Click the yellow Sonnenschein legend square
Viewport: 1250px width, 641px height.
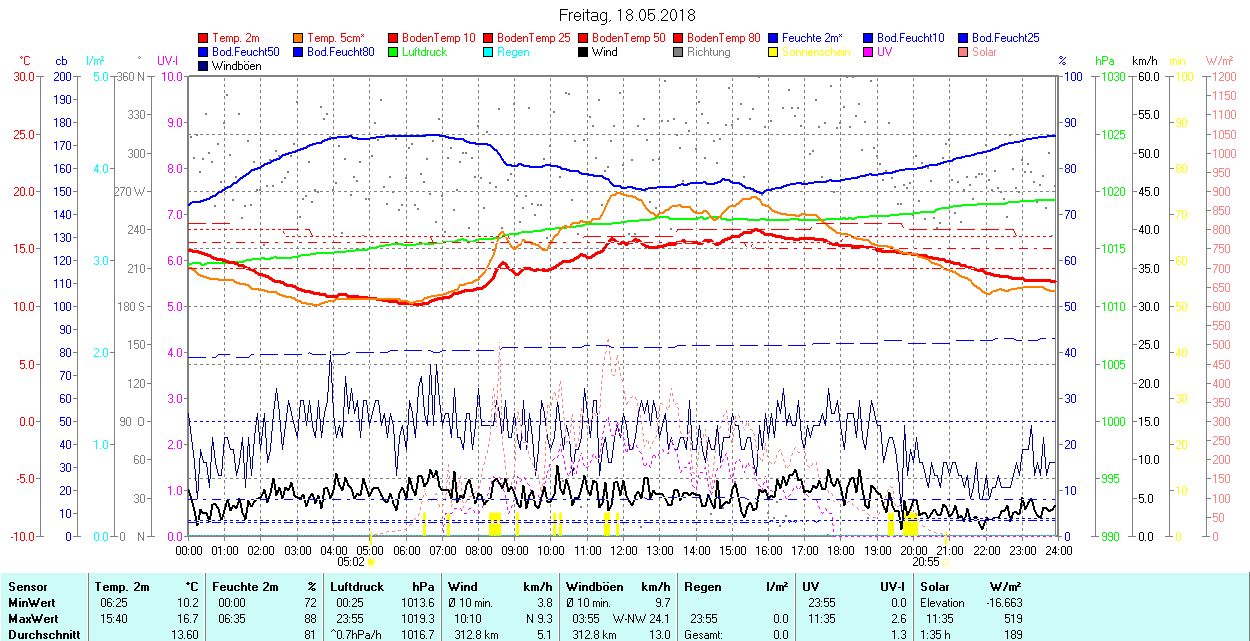point(773,52)
